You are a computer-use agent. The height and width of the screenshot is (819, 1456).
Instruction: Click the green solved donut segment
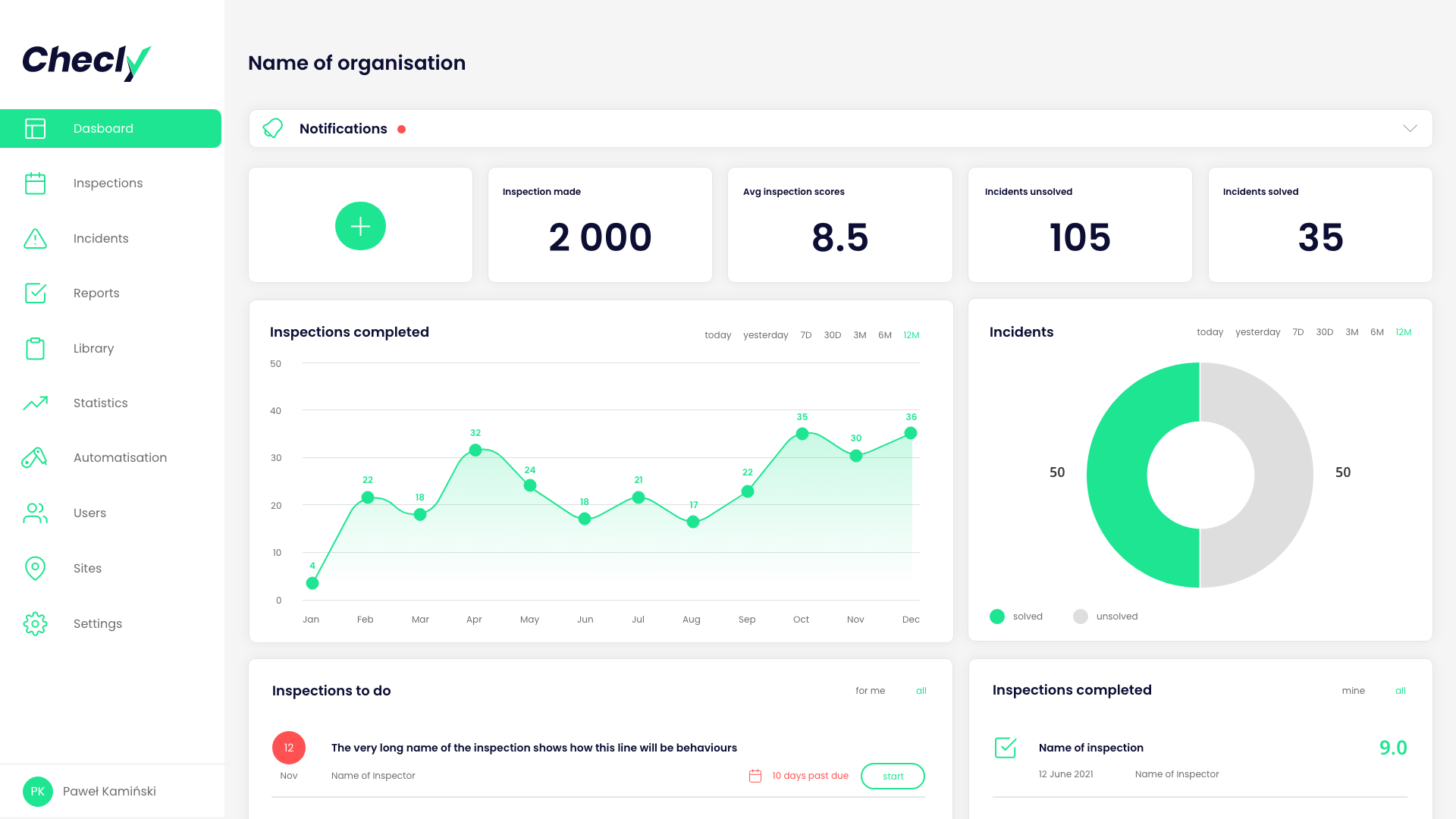[x=1119, y=475]
